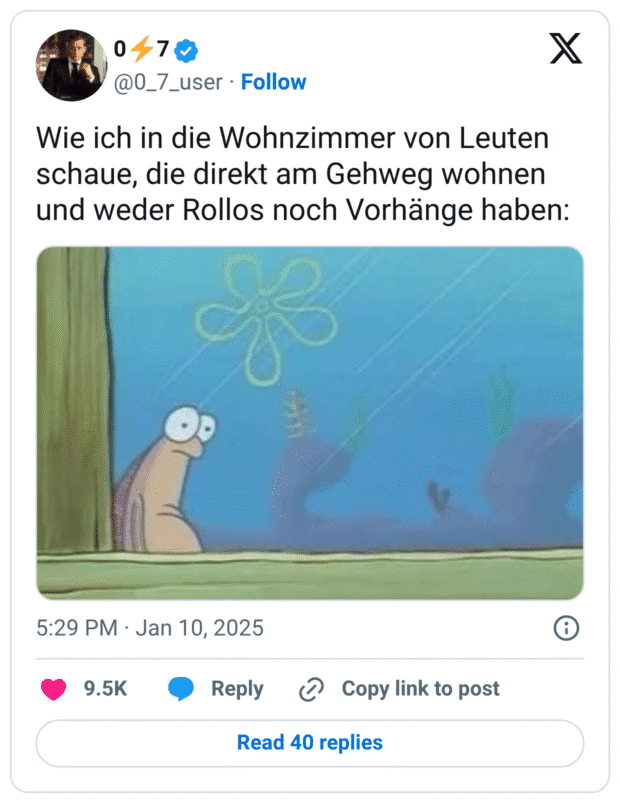Select Copy link to post
This screenshot has width=620, height=803.
(420, 689)
